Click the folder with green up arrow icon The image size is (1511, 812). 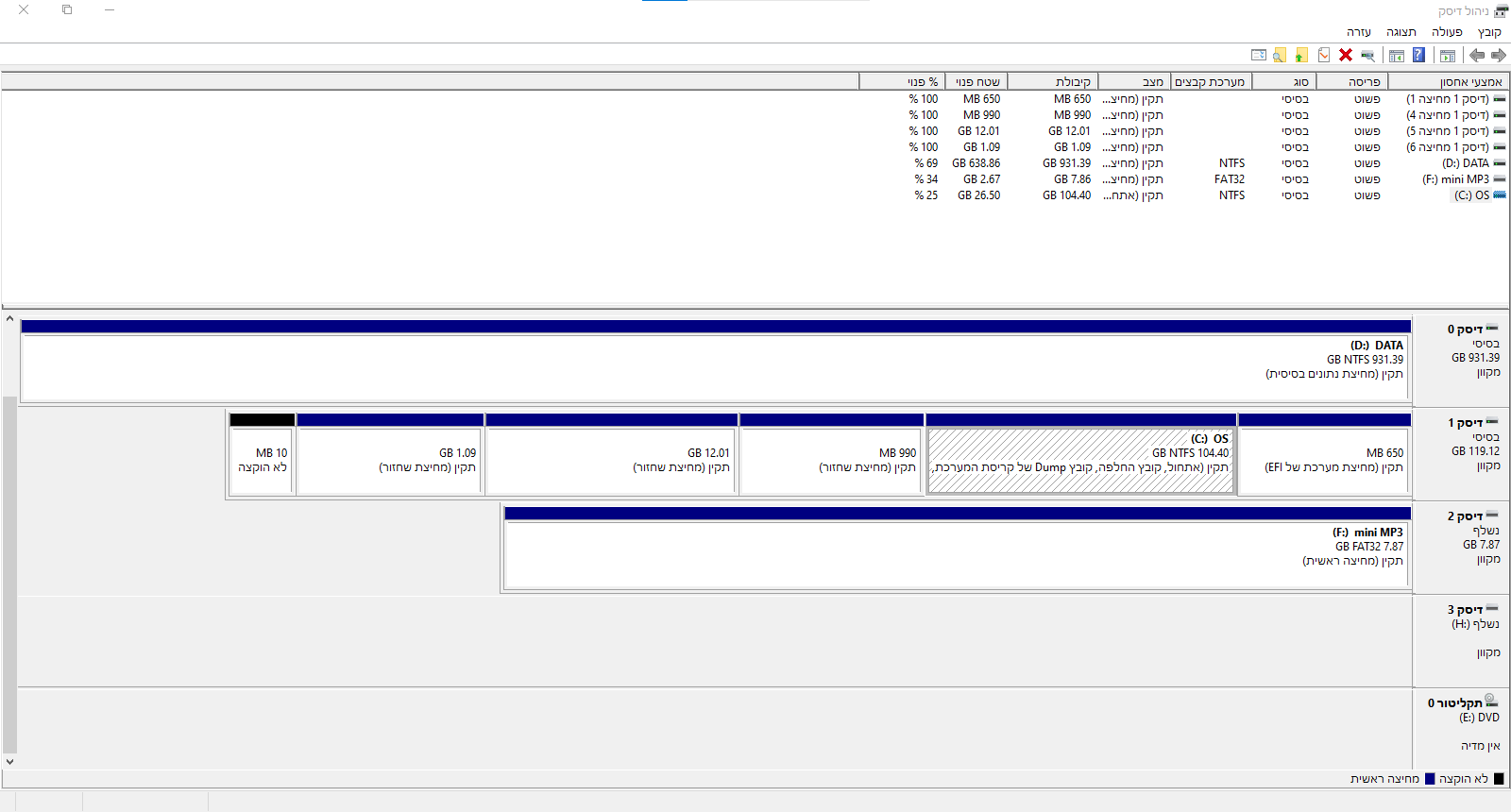1301,55
